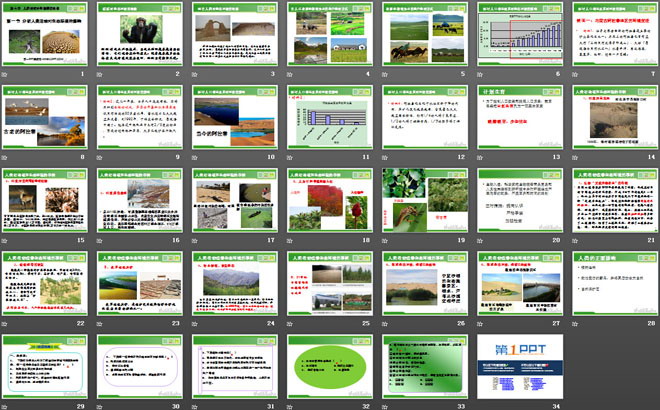Select slide 3 with rock arch photos
Viewport: 660px width, 410px height.
(x=235, y=34)
